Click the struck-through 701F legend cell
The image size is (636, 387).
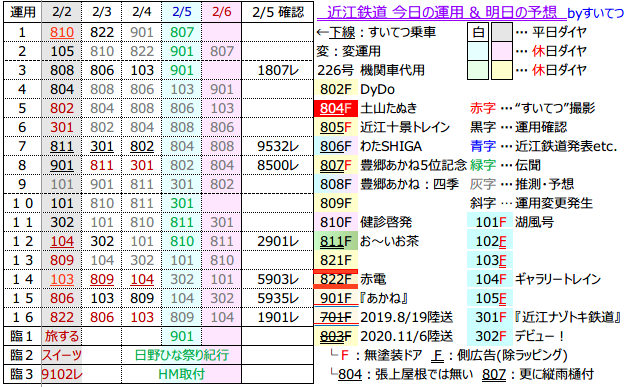point(335,317)
